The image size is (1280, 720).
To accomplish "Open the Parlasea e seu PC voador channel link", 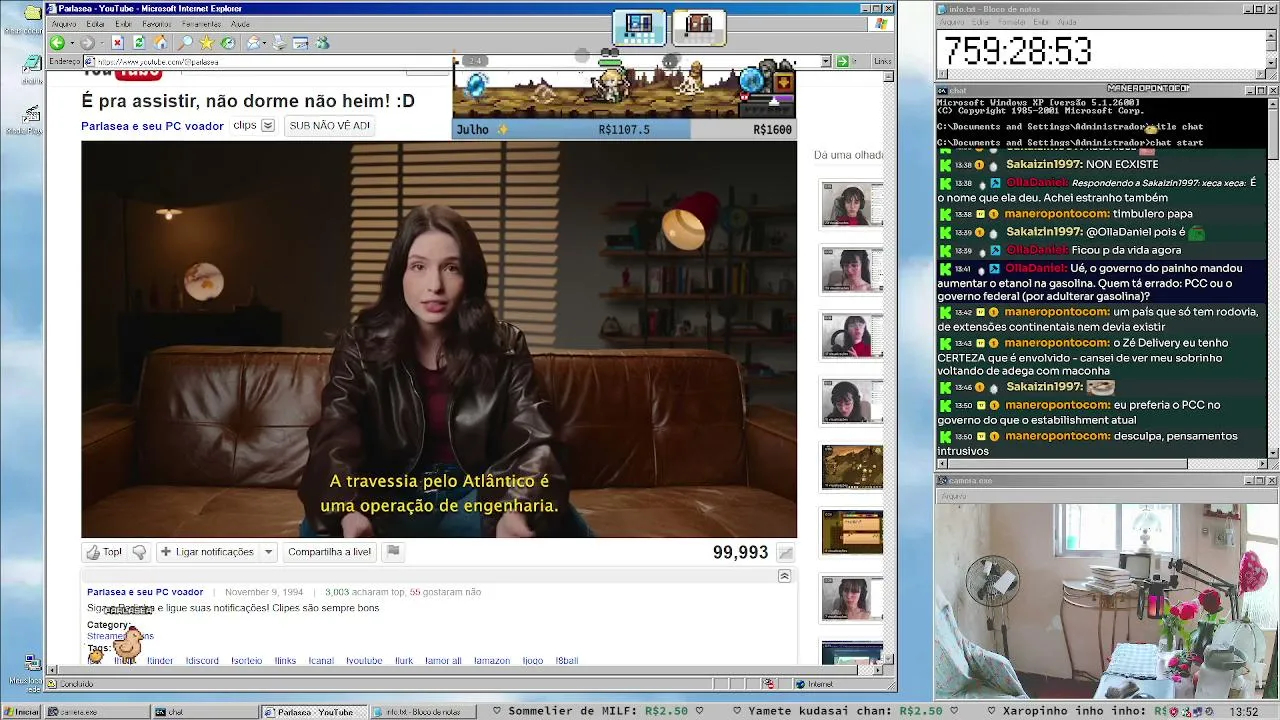I will tap(152, 126).
